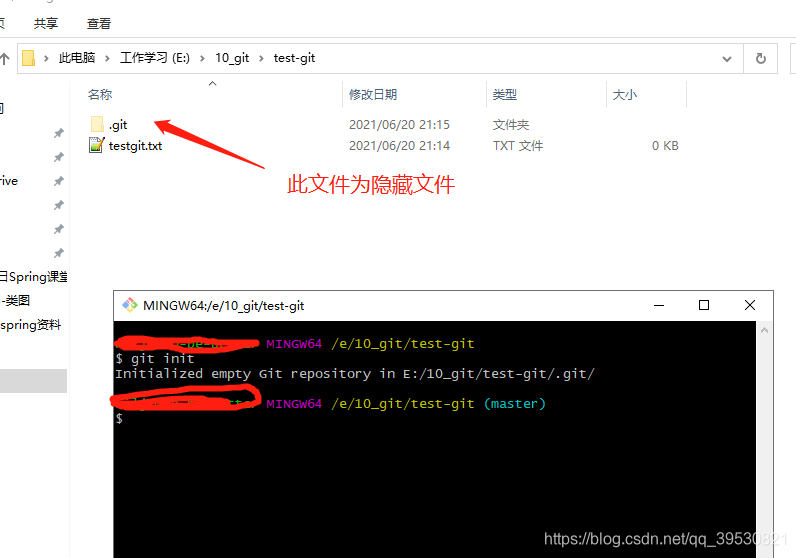Sort by 类型 column header
The width and height of the screenshot is (796, 558).
coord(505,94)
